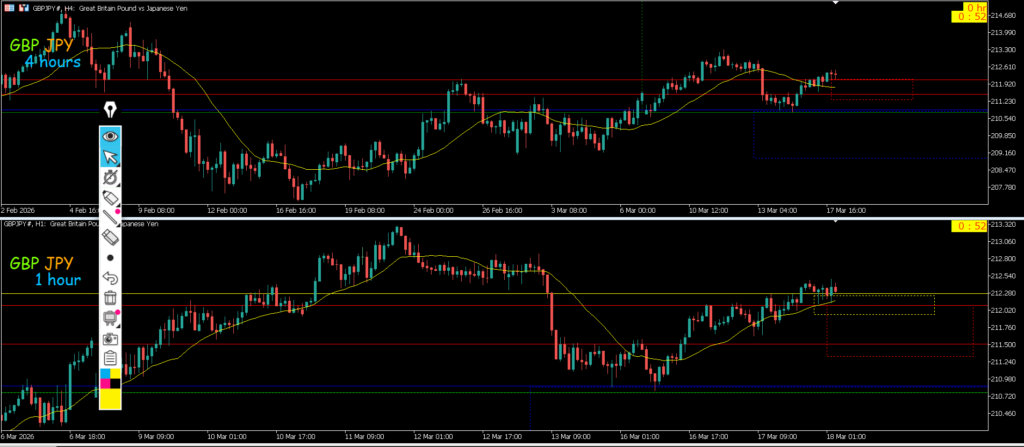The height and width of the screenshot is (447, 1024).
Task: Open the clipboard notes icon
Action: [x=110, y=358]
